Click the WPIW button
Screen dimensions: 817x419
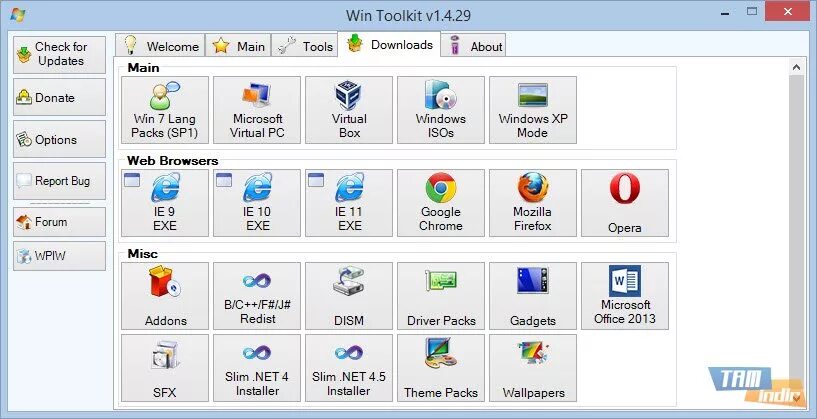(59, 256)
